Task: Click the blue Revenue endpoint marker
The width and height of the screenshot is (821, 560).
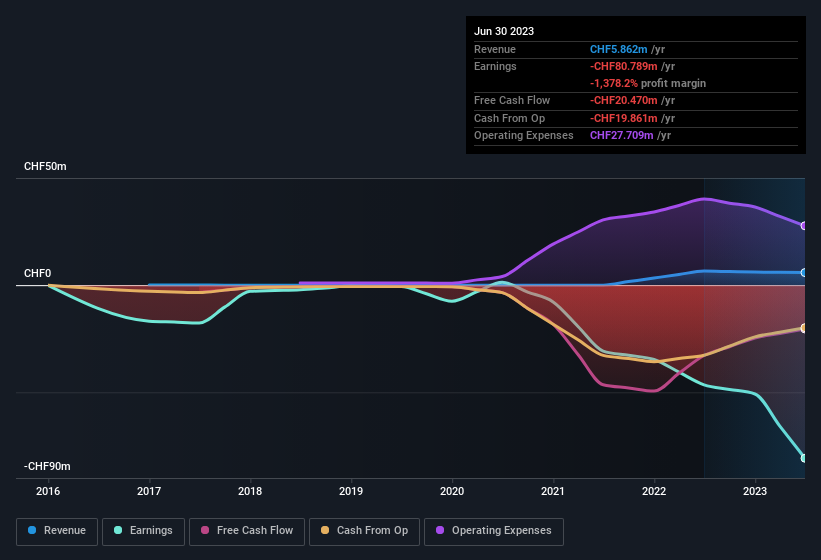Action: [804, 273]
